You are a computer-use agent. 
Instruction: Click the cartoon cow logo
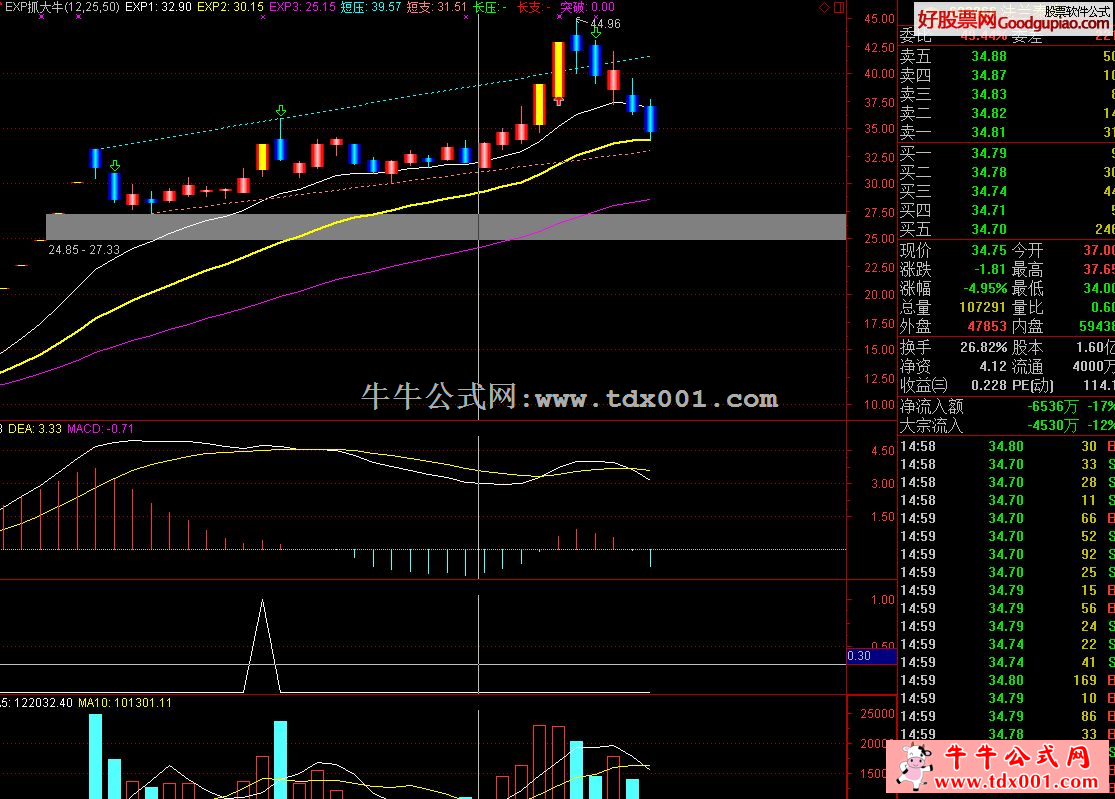914,766
